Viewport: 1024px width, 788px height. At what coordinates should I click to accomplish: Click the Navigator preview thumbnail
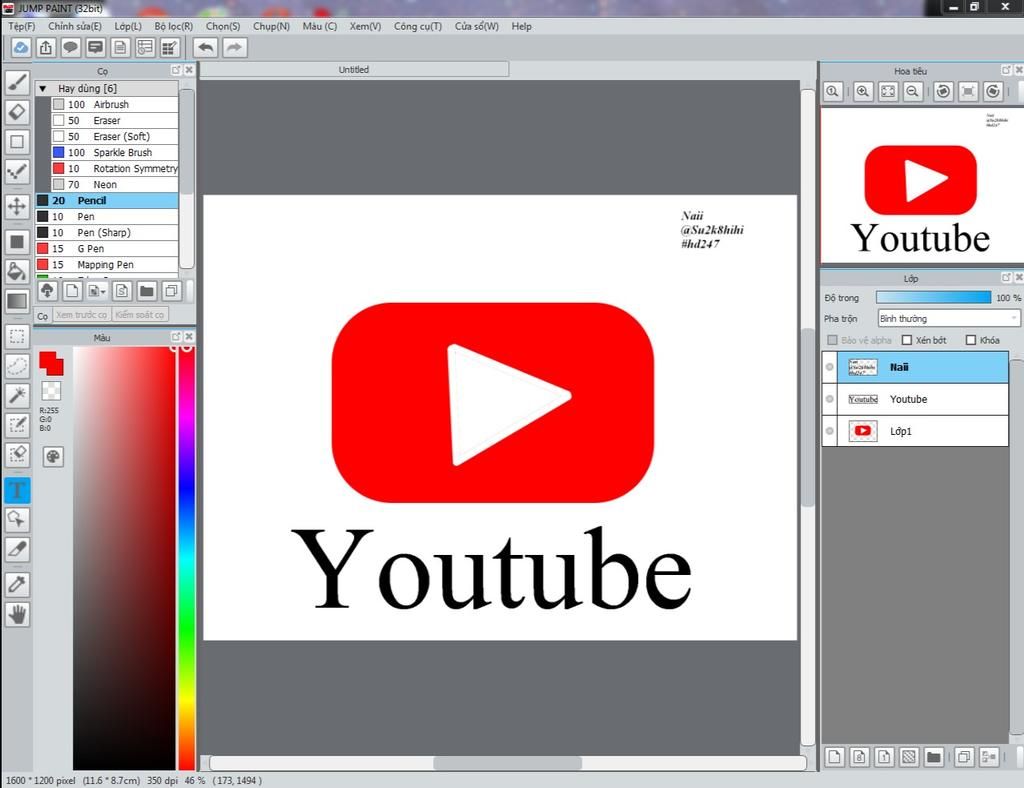tap(921, 185)
